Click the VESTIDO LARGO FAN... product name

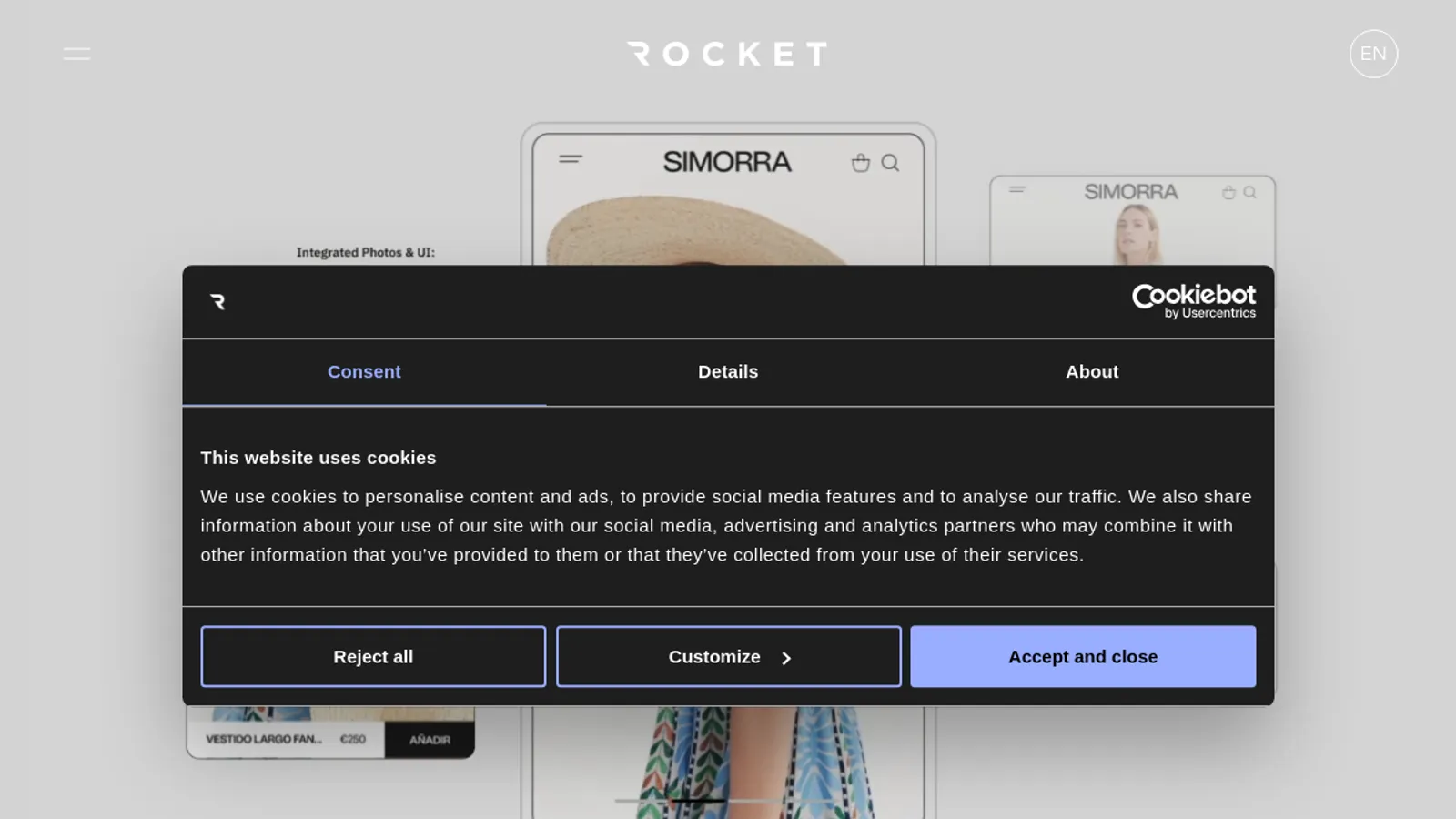tap(264, 739)
